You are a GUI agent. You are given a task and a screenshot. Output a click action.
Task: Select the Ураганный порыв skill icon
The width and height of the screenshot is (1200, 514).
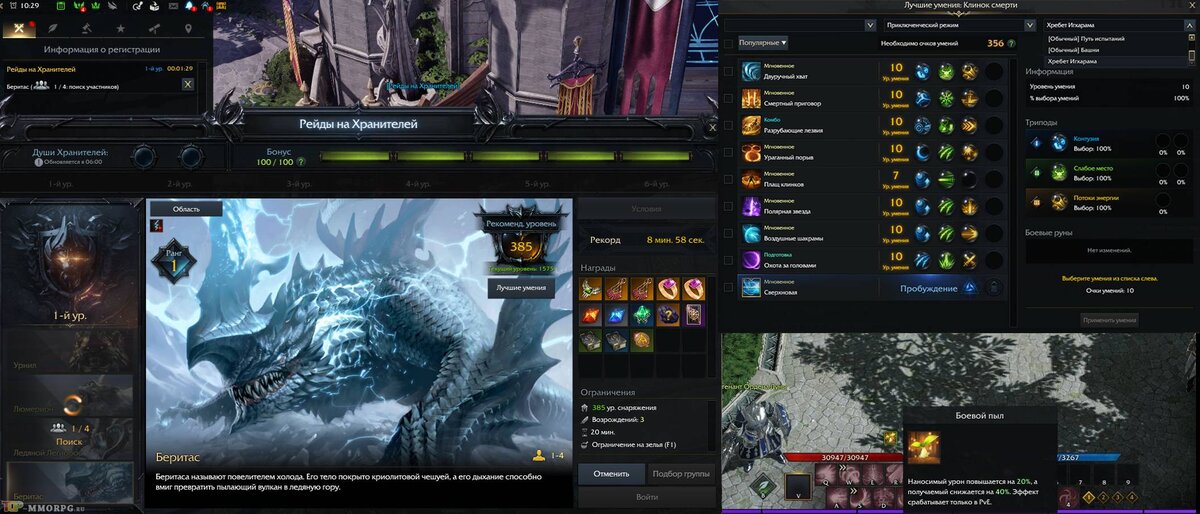pos(751,152)
